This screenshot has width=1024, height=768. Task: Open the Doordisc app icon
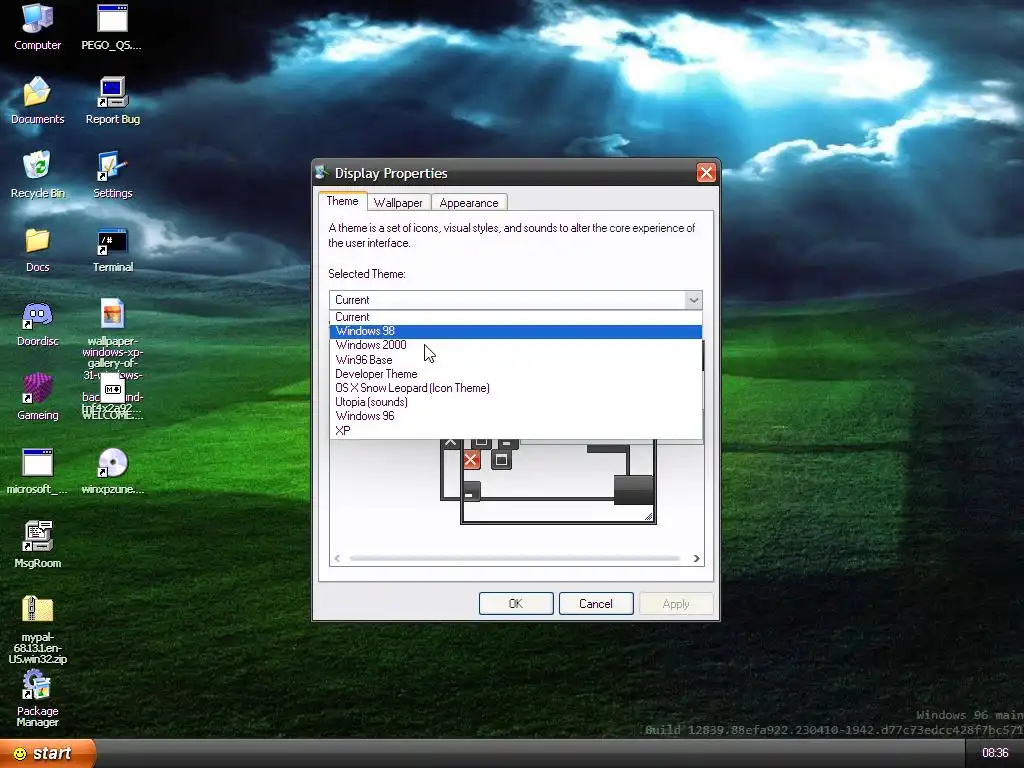click(37, 323)
